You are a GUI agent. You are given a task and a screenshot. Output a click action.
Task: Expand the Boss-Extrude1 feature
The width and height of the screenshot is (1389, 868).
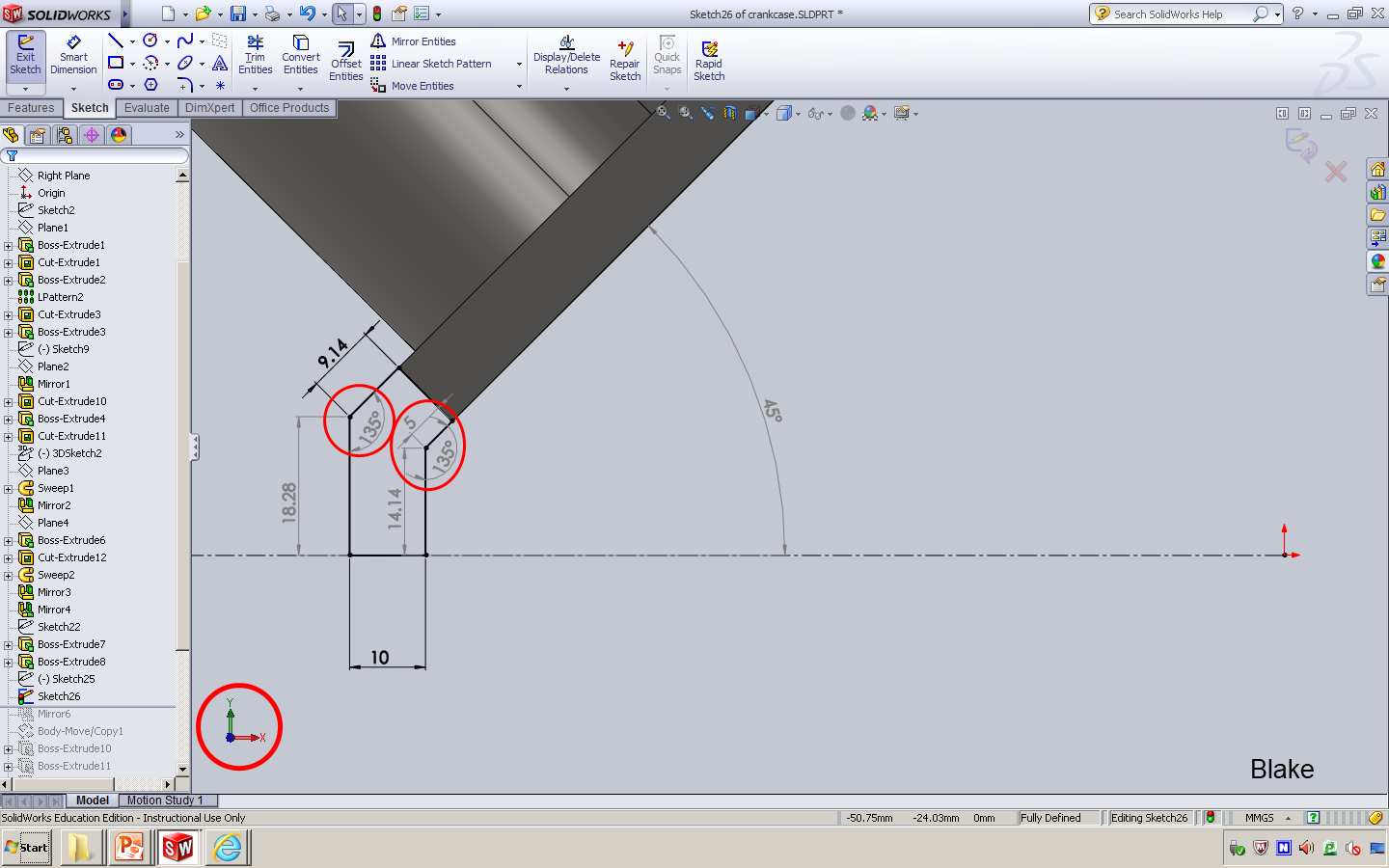[x=9, y=246]
